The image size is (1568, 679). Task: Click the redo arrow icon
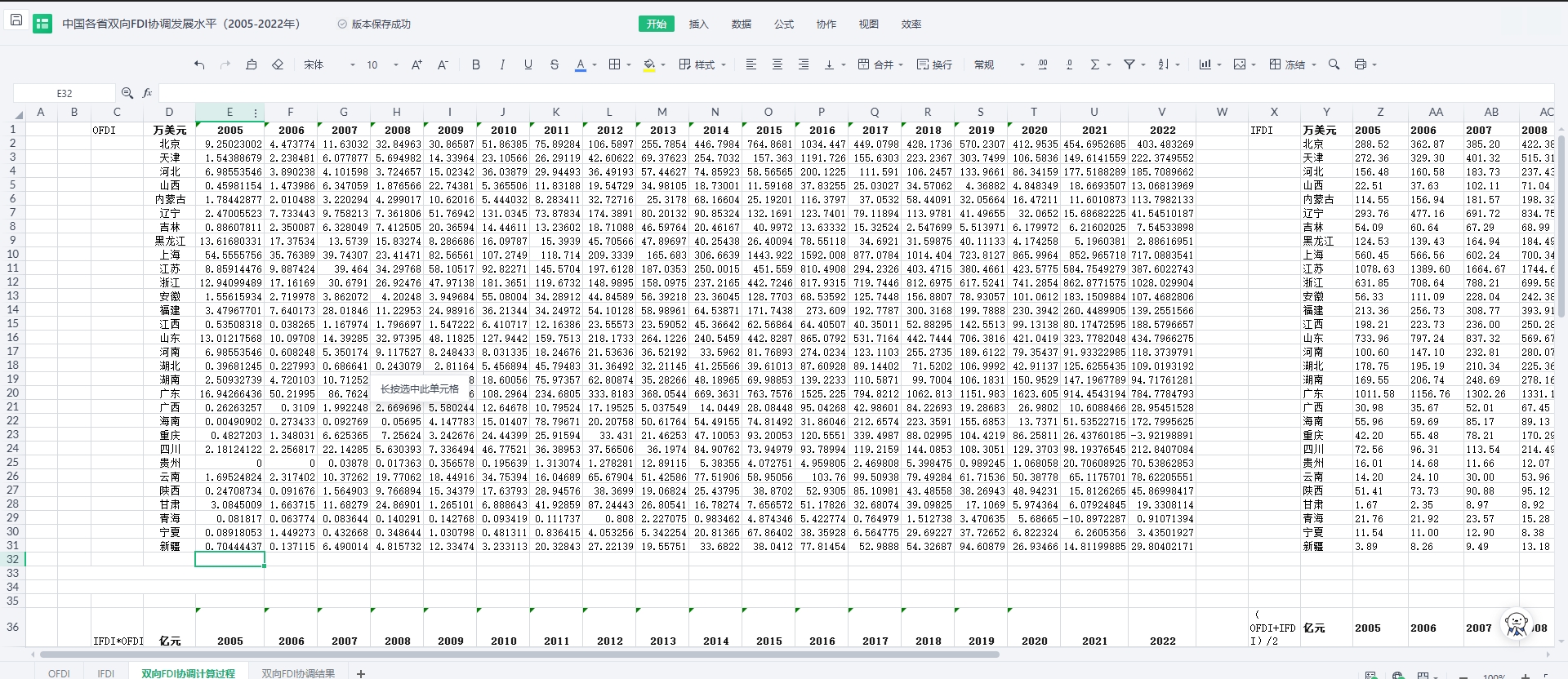tap(225, 64)
